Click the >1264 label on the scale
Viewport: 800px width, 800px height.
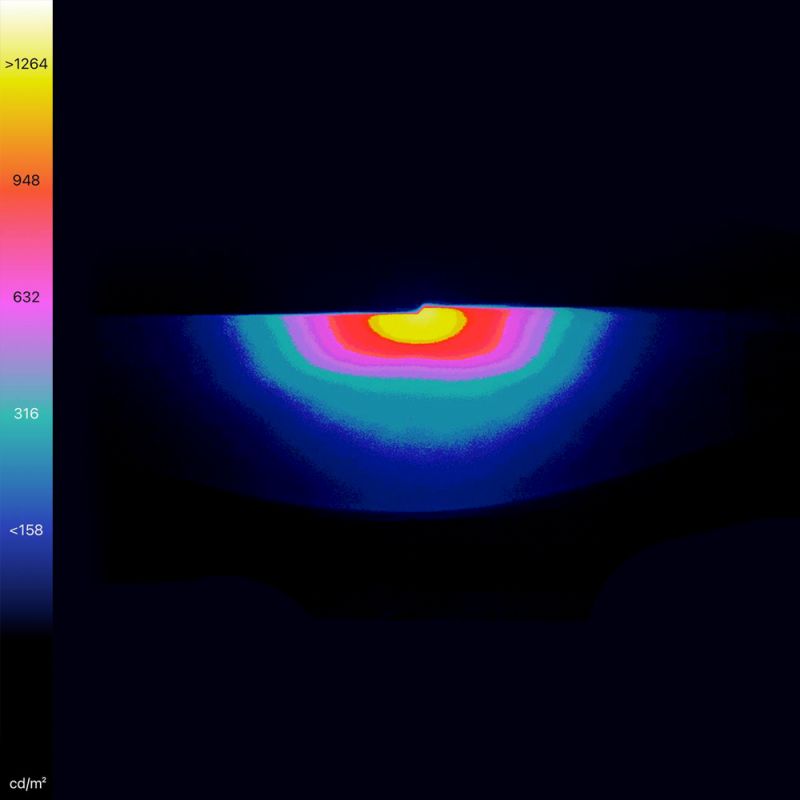26,64
